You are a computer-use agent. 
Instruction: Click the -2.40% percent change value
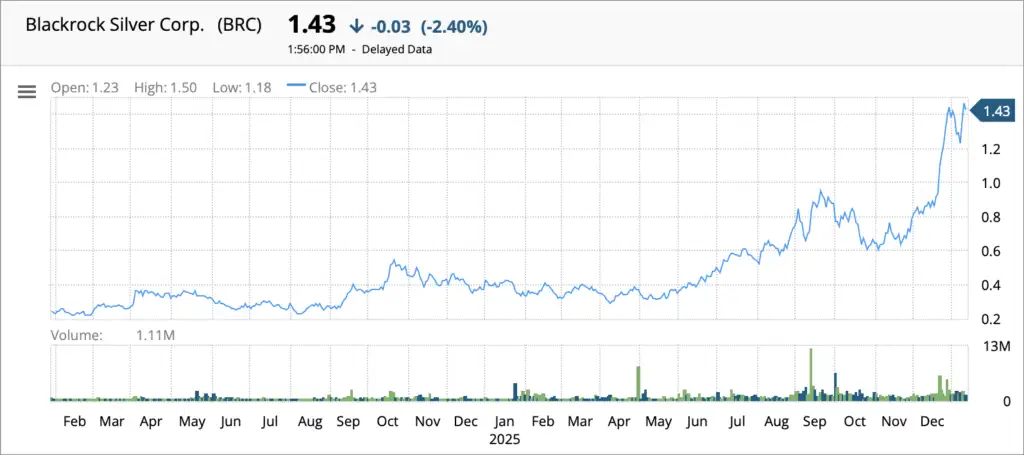coord(454,27)
